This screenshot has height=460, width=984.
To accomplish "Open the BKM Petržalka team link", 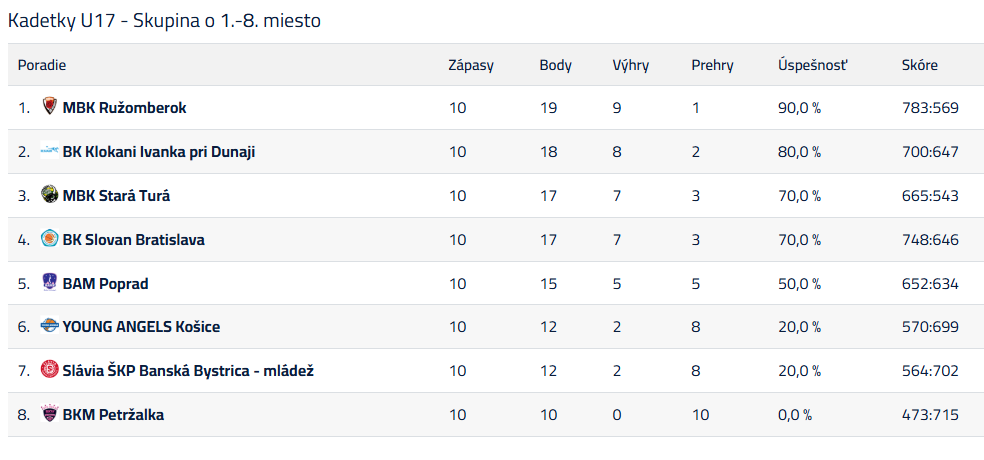I will [113, 415].
